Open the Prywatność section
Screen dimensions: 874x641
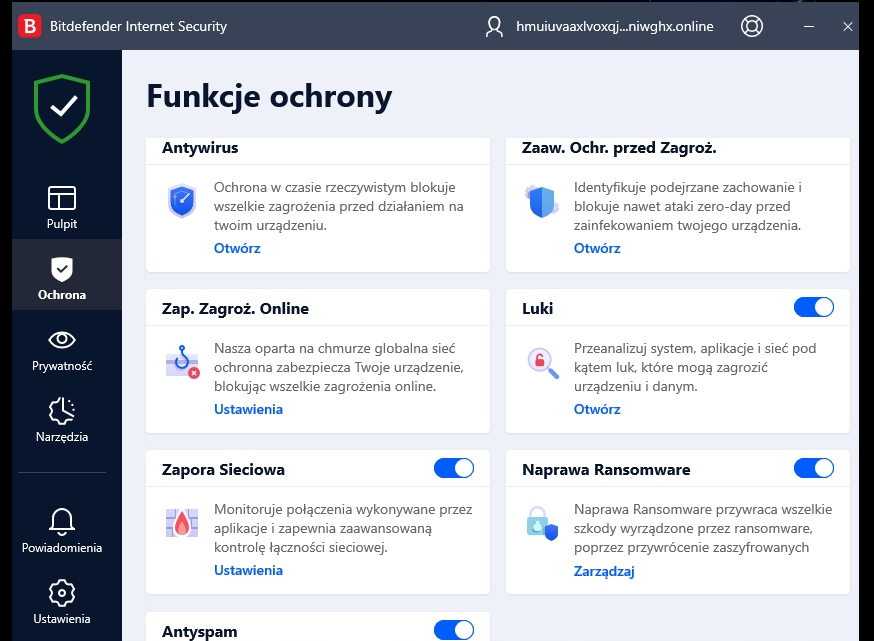click(x=62, y=351)
